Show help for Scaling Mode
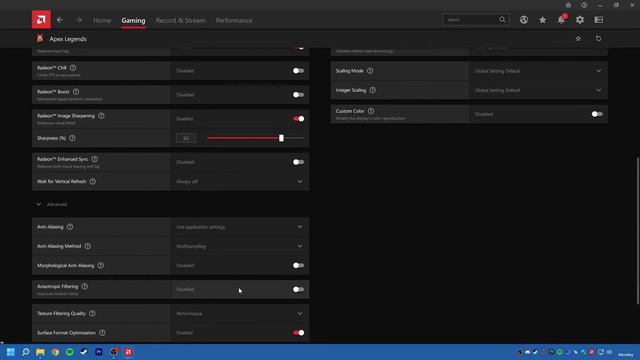The width and height of the screenshot is (640, 360). [370, 71]
